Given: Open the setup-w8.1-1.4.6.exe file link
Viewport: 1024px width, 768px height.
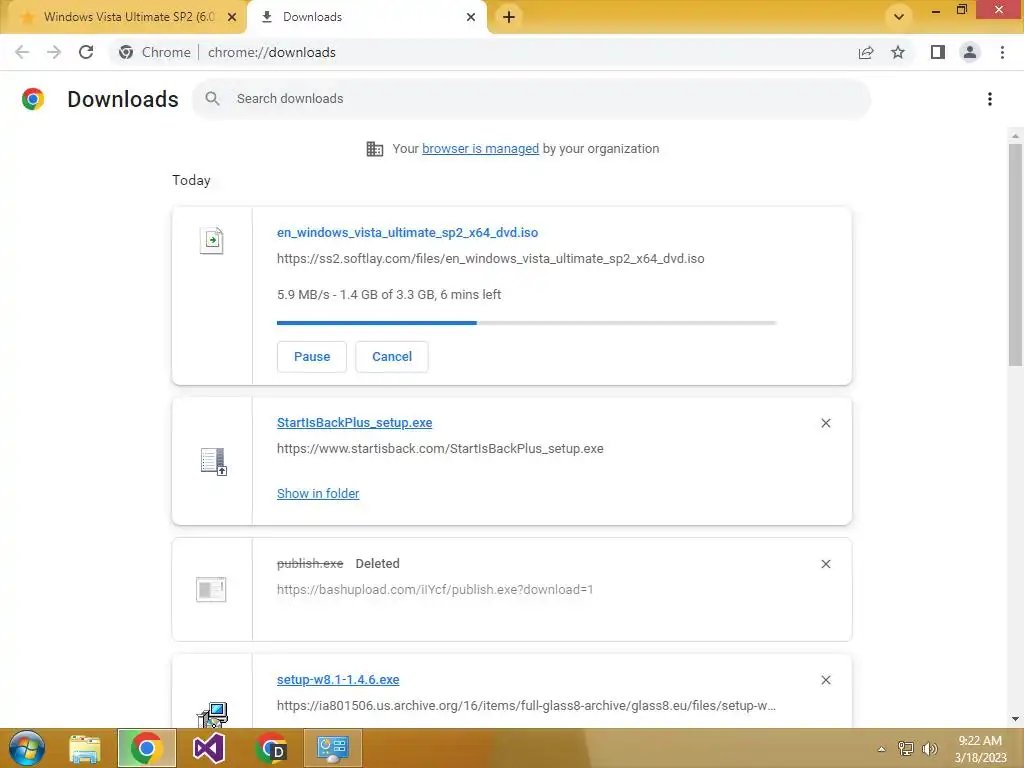Looking at the screenshot, I should [x=338, y=680].
